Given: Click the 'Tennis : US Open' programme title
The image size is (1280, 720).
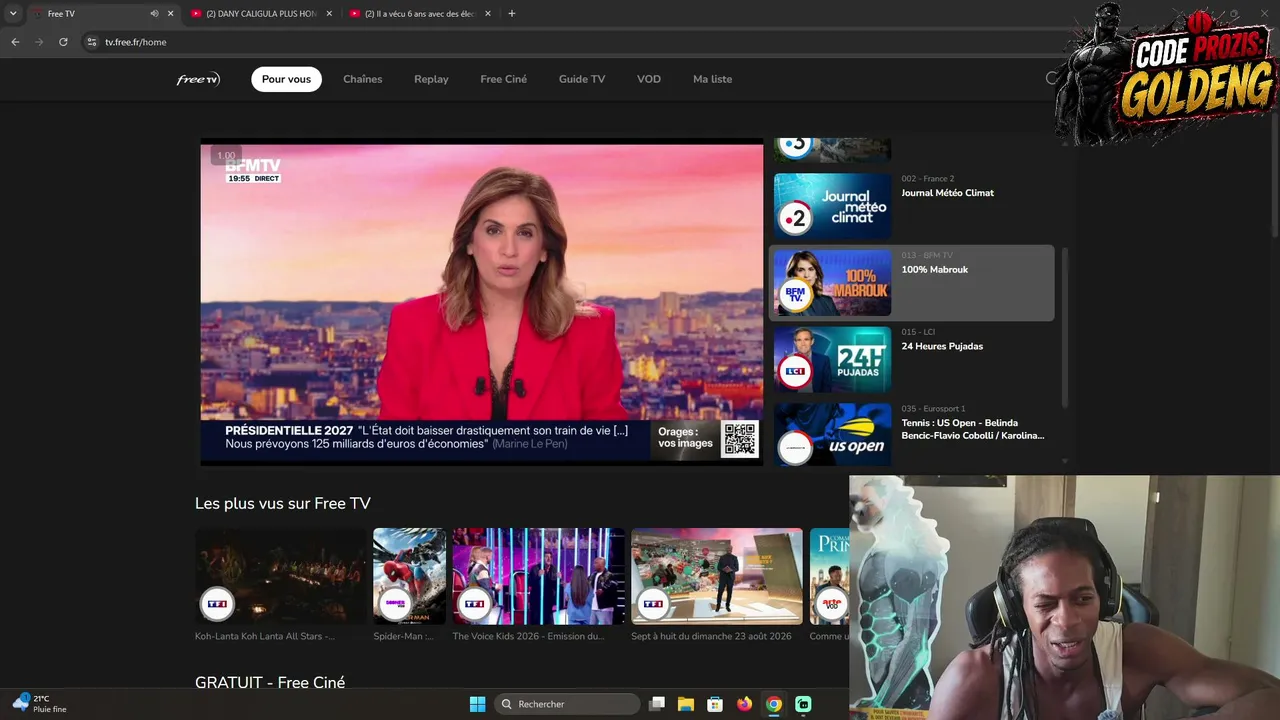Looking at the screenshot, I should coord(972,429).
